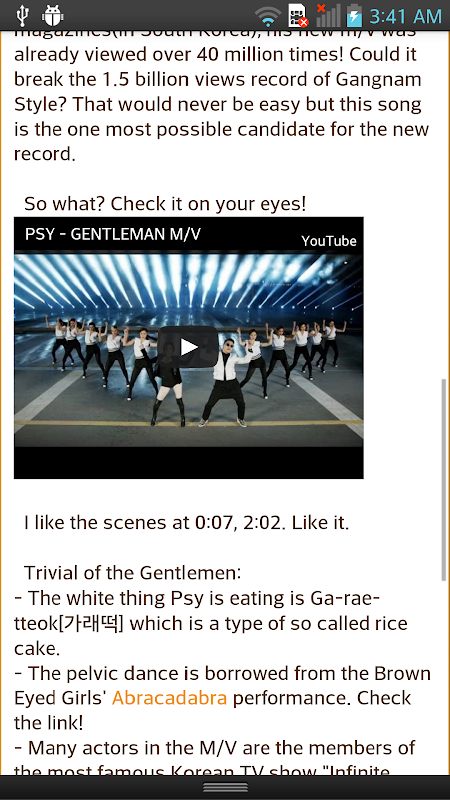Tap the 3:41 AM clock
This screenshot has width=450, height=800.
(405, 16)
